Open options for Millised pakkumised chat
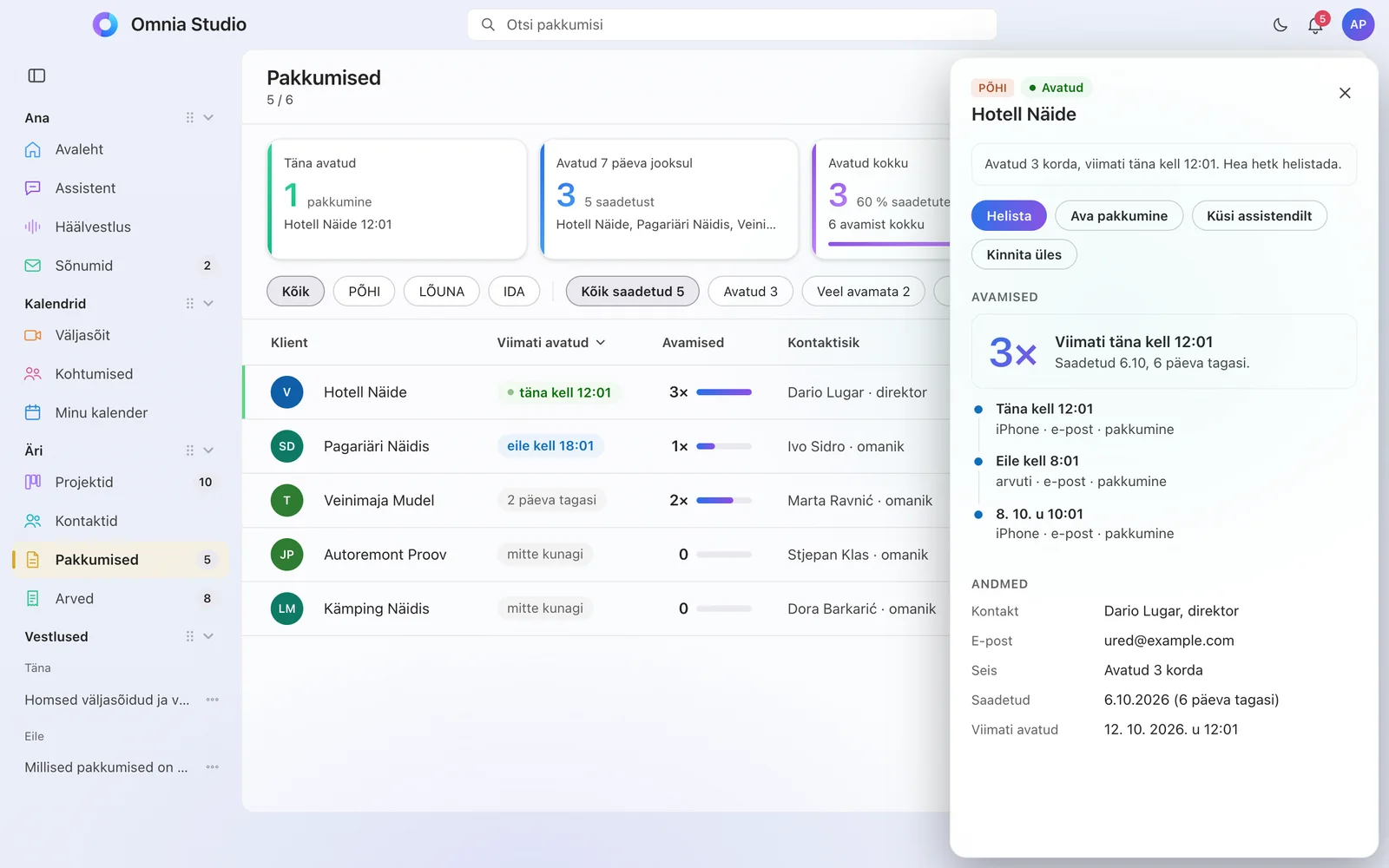The width and height of the screenshot is (1389, 868). [213, 767]
